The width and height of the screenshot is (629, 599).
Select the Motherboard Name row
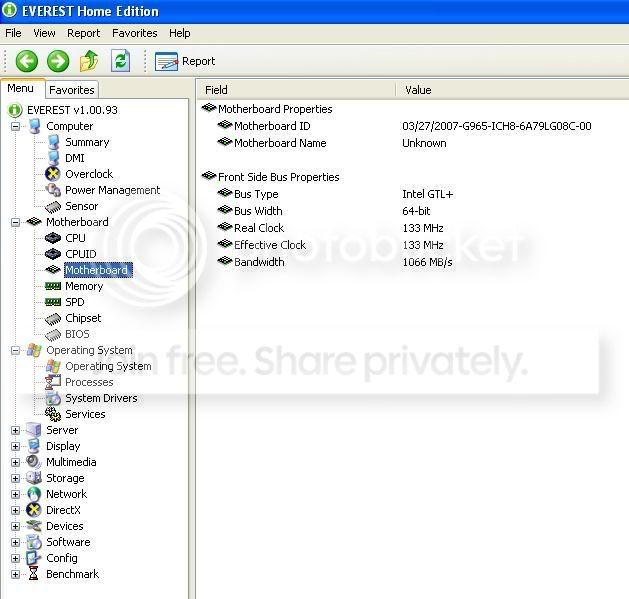click(332, 143)
